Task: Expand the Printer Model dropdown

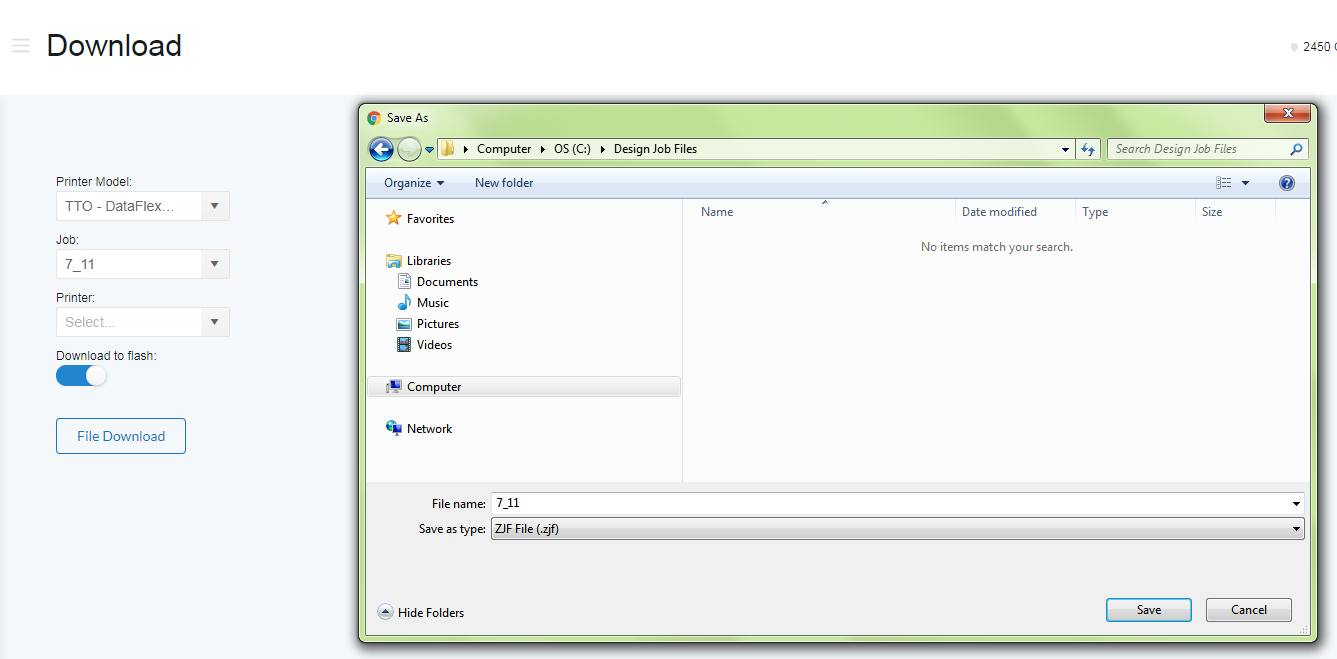Action: coord(142,206)
